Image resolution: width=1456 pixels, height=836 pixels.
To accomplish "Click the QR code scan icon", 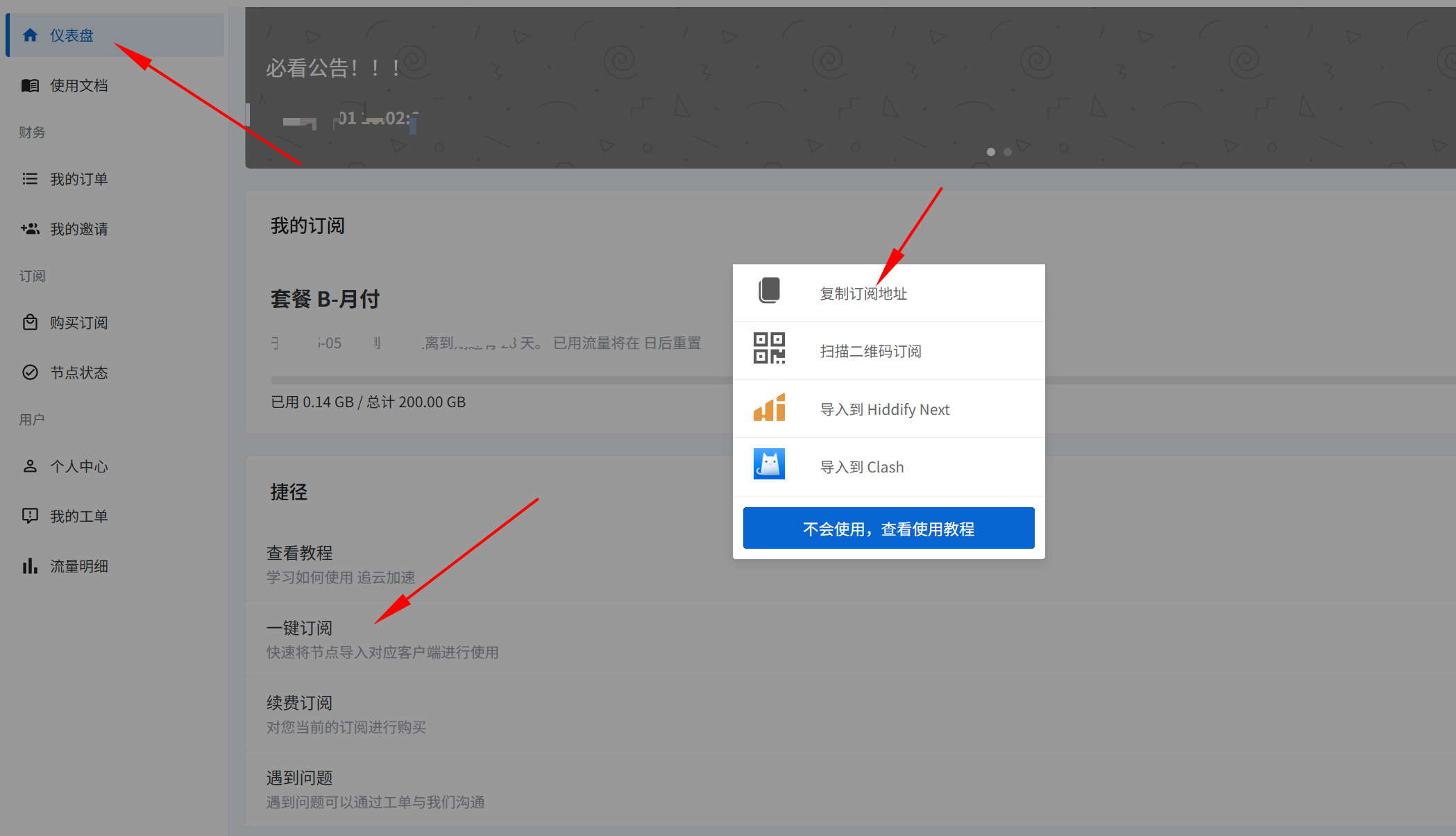I will point(769,348).
